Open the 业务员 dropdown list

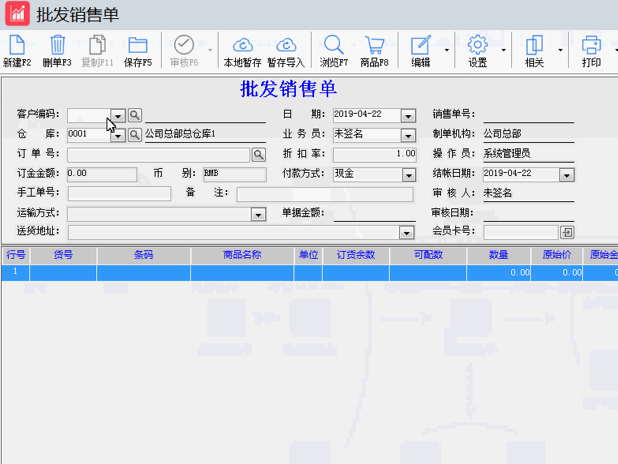coord(408,135)
